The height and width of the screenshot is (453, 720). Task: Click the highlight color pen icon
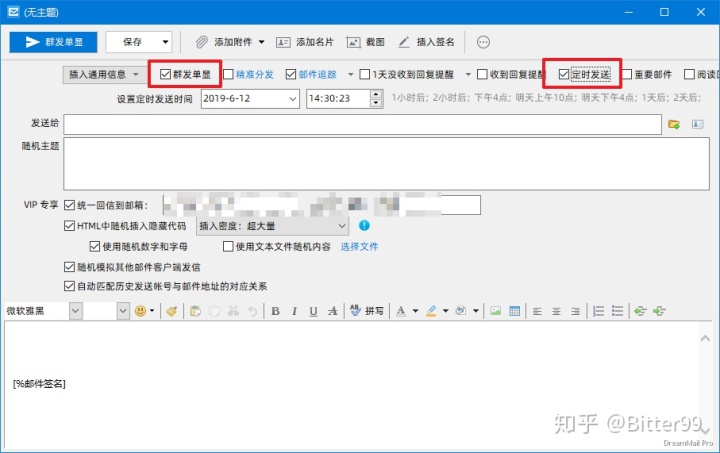[x=431, y=311]
